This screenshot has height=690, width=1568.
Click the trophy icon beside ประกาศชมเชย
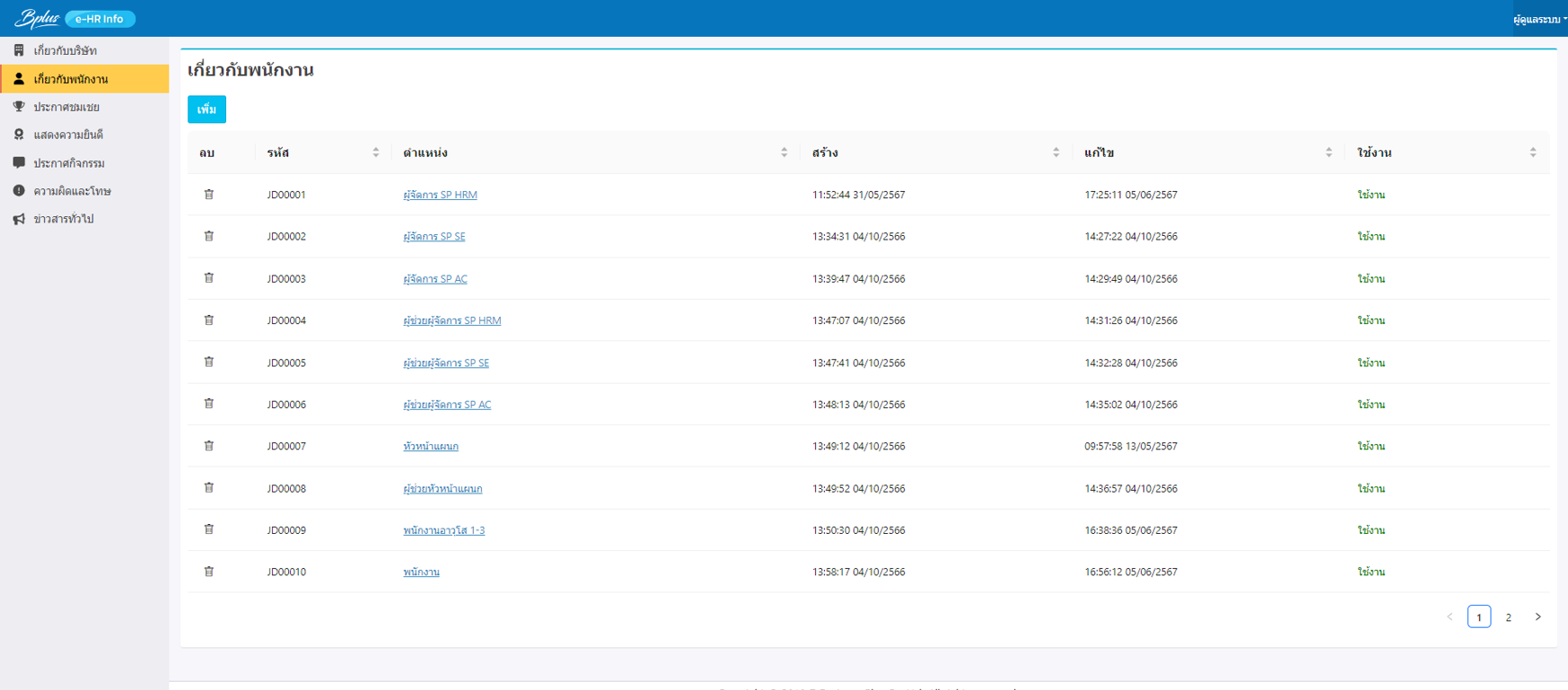coord(19,107)
